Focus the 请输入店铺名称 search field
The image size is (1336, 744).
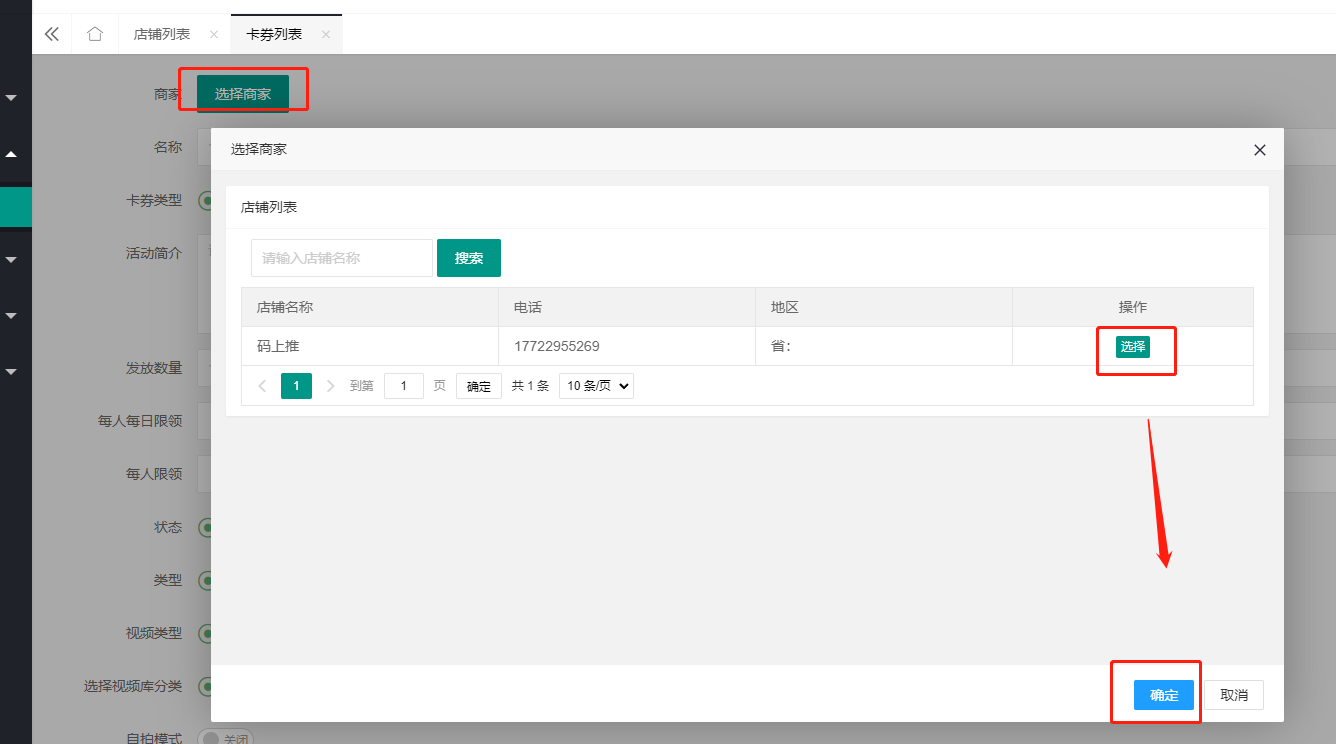(x=342, y=258)
